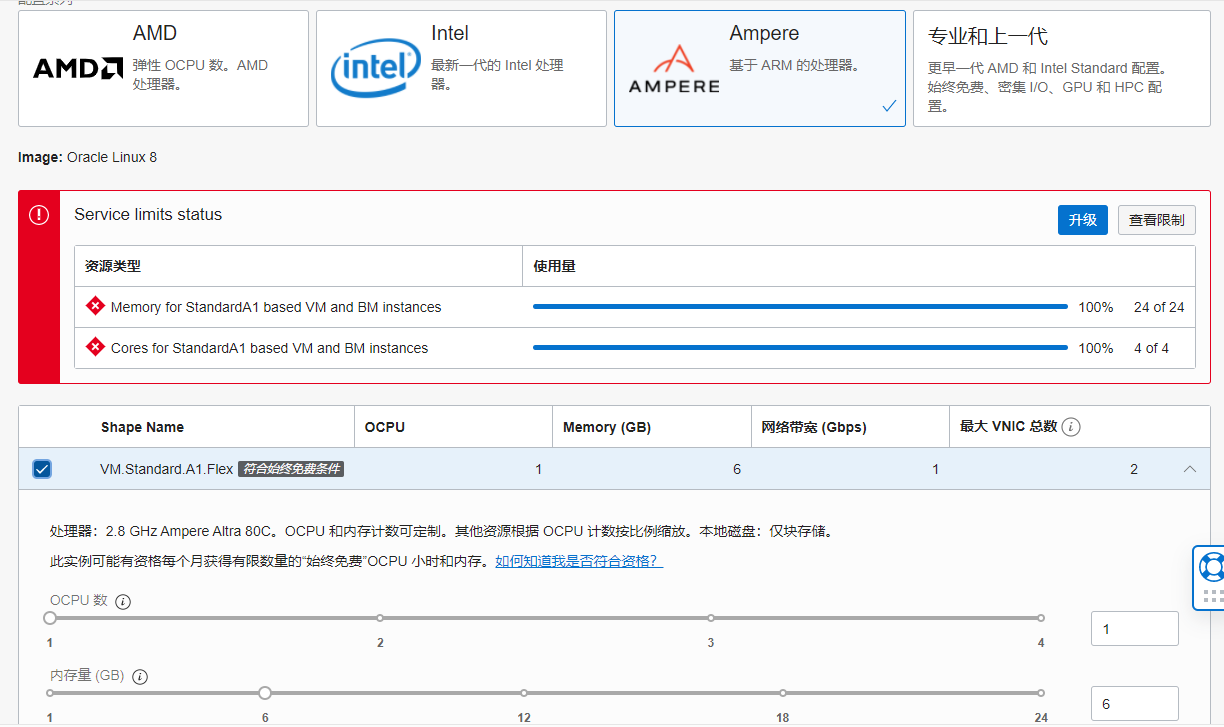This screenshot has height=727, width=1224.
Task: Switch to the 专业和上一代 card
Action: 1062,69
